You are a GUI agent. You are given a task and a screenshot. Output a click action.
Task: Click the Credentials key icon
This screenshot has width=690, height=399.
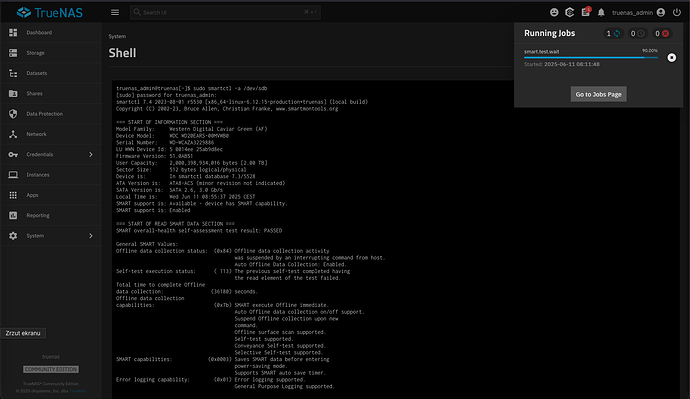13,154
